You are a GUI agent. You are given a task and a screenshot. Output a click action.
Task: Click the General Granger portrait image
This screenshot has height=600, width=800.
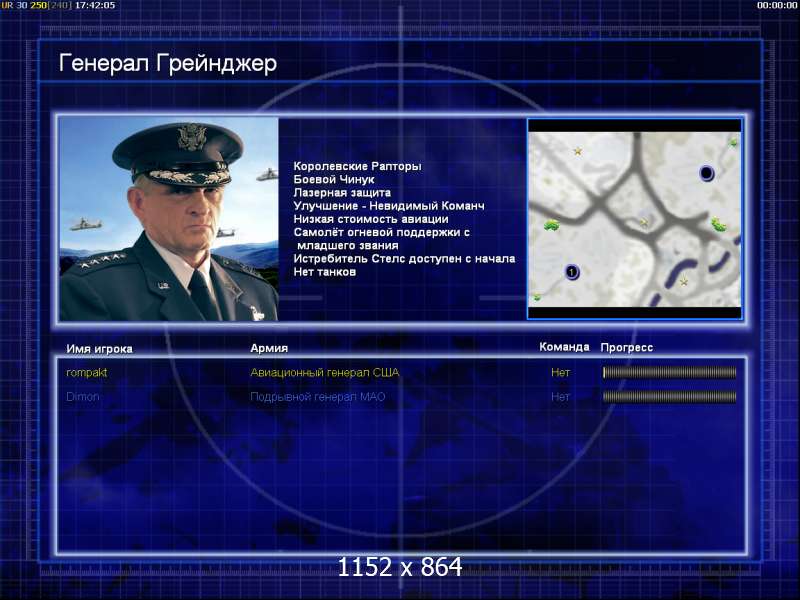click(x=169, y=219)
